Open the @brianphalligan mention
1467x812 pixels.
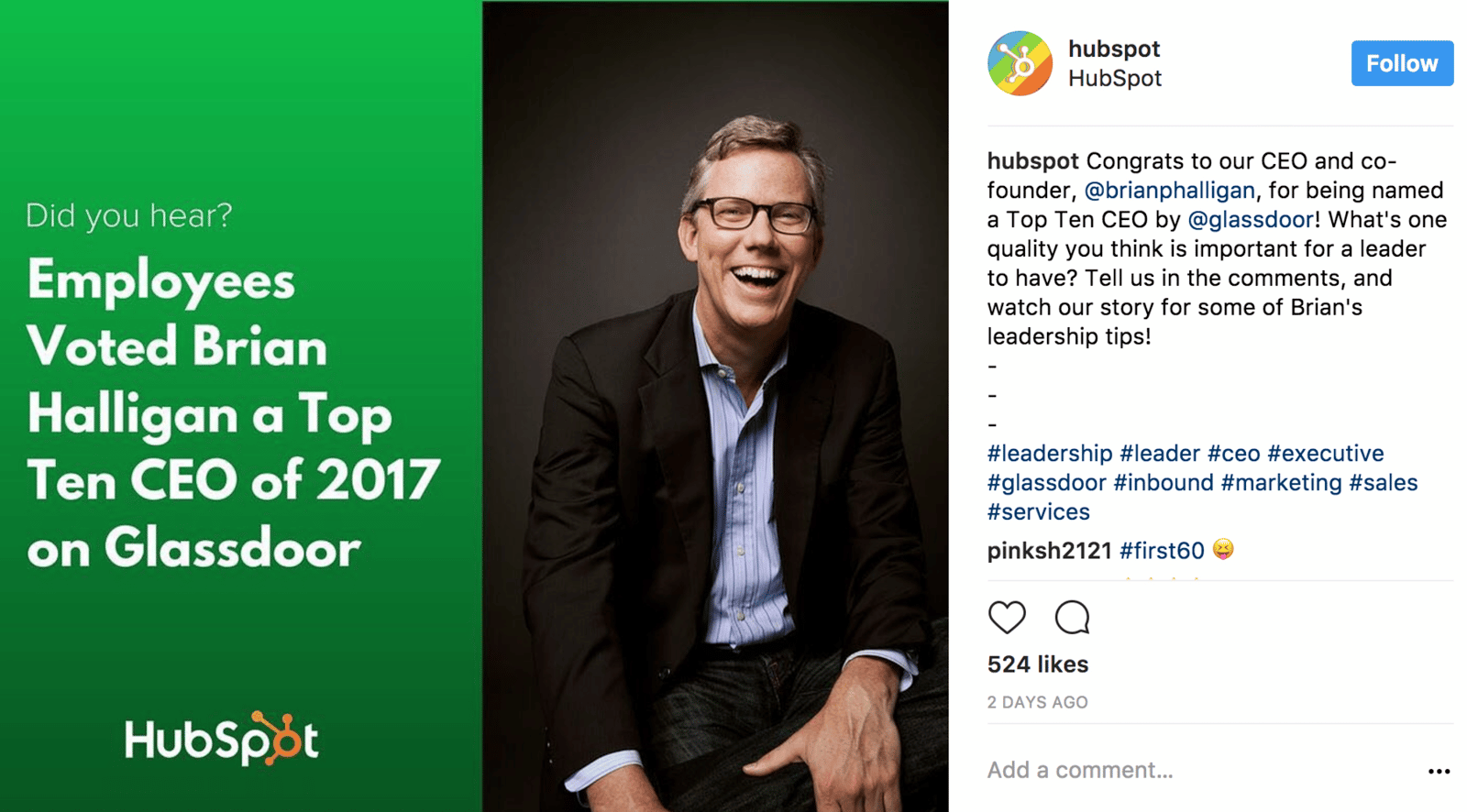(x=1169, y=191)
